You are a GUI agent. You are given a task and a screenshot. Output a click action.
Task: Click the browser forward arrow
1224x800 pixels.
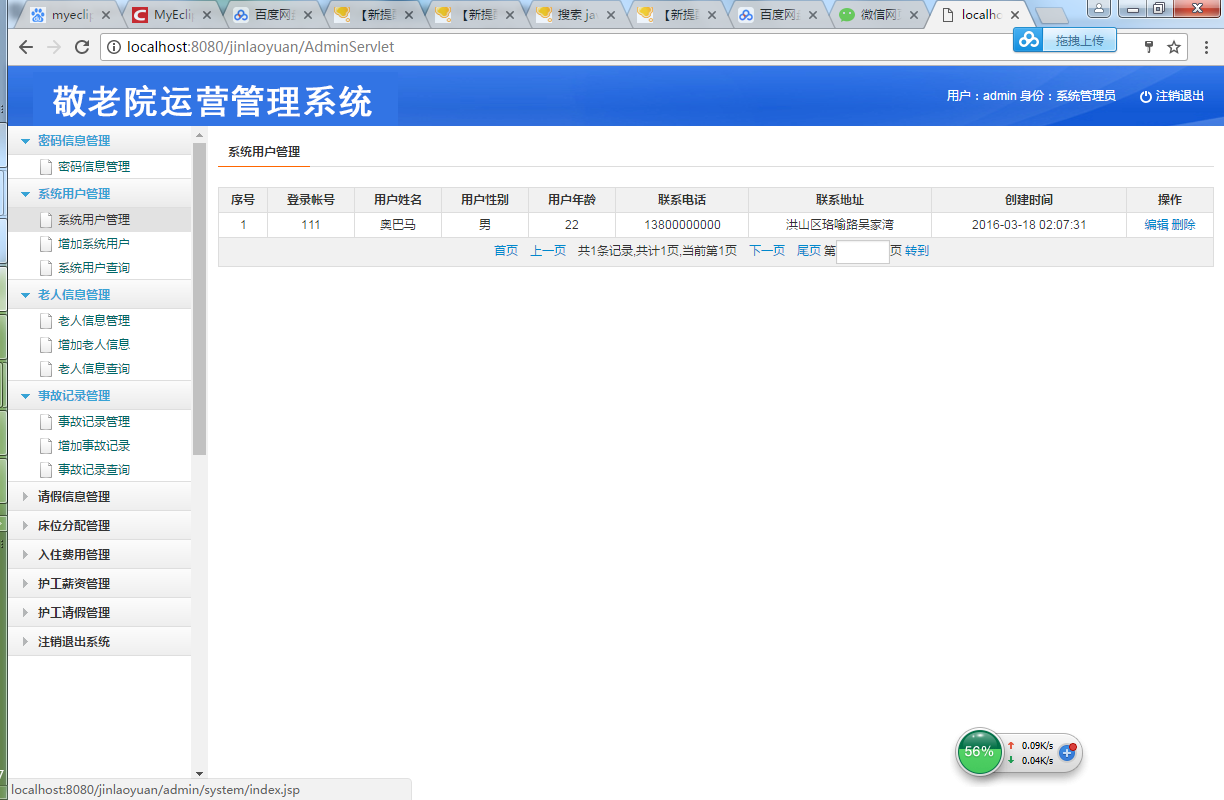(x=54, y=47)
